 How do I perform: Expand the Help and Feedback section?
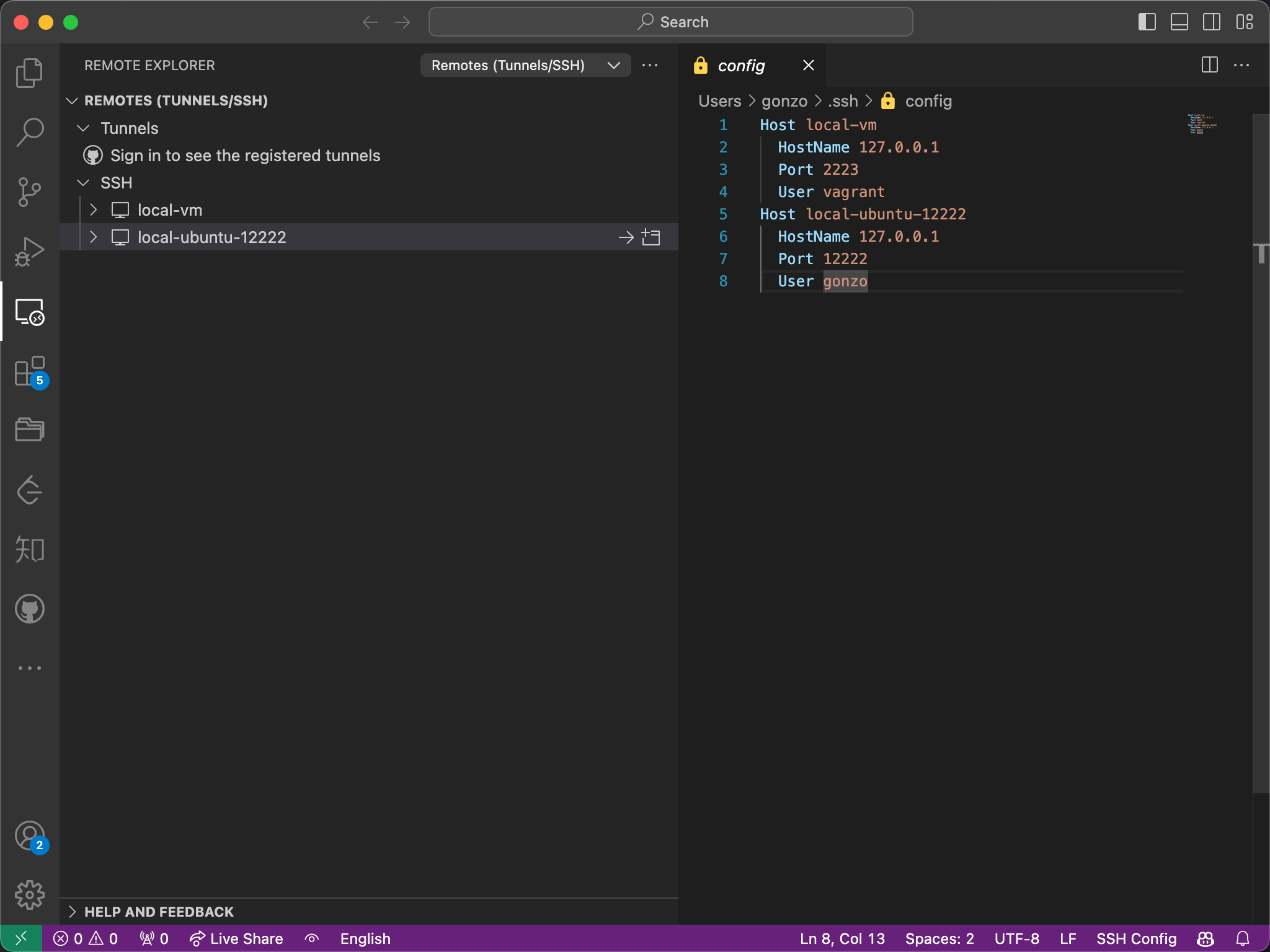[159, 911]
